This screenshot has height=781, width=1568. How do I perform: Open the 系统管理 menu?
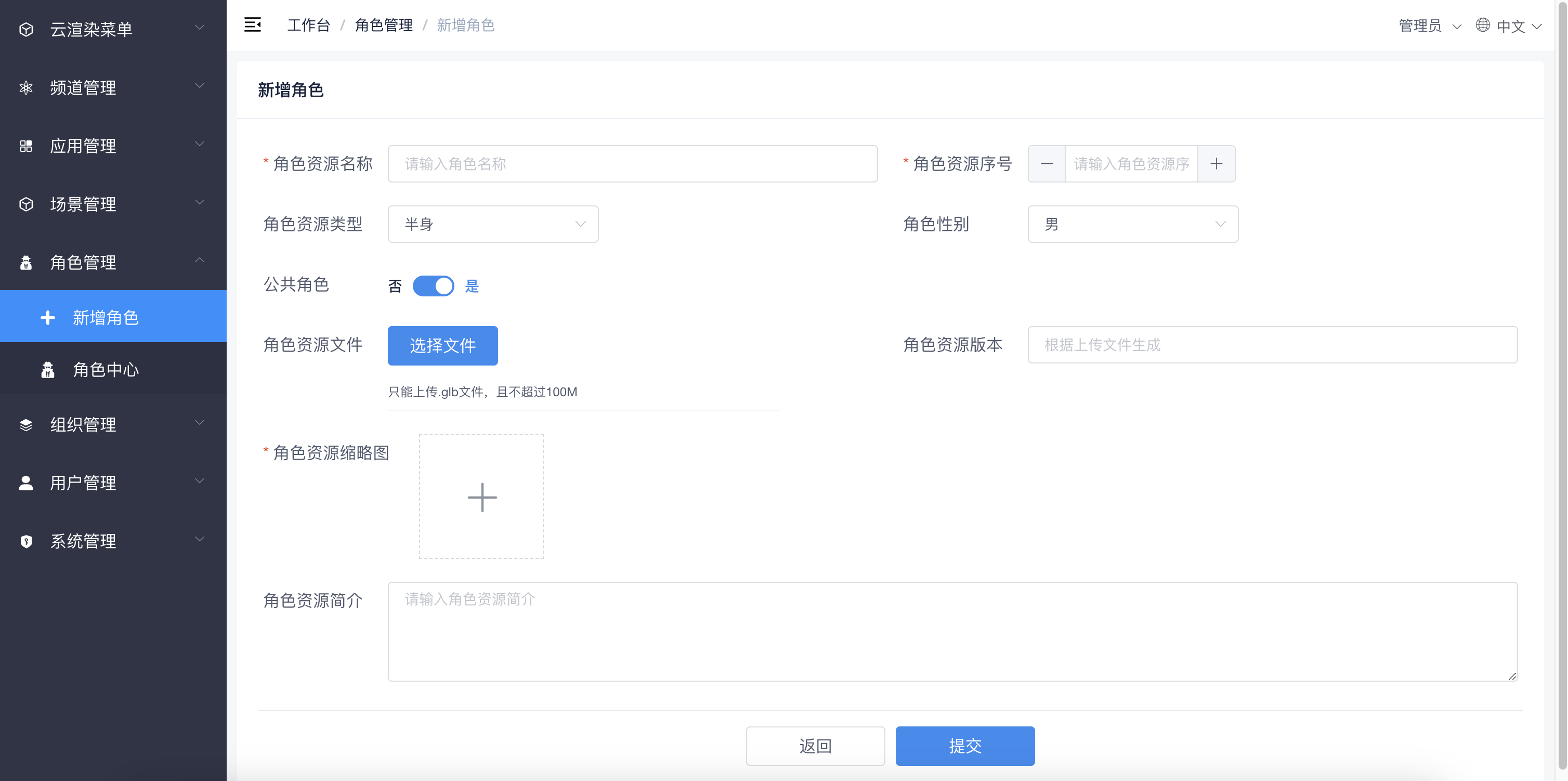click(113, 541)
